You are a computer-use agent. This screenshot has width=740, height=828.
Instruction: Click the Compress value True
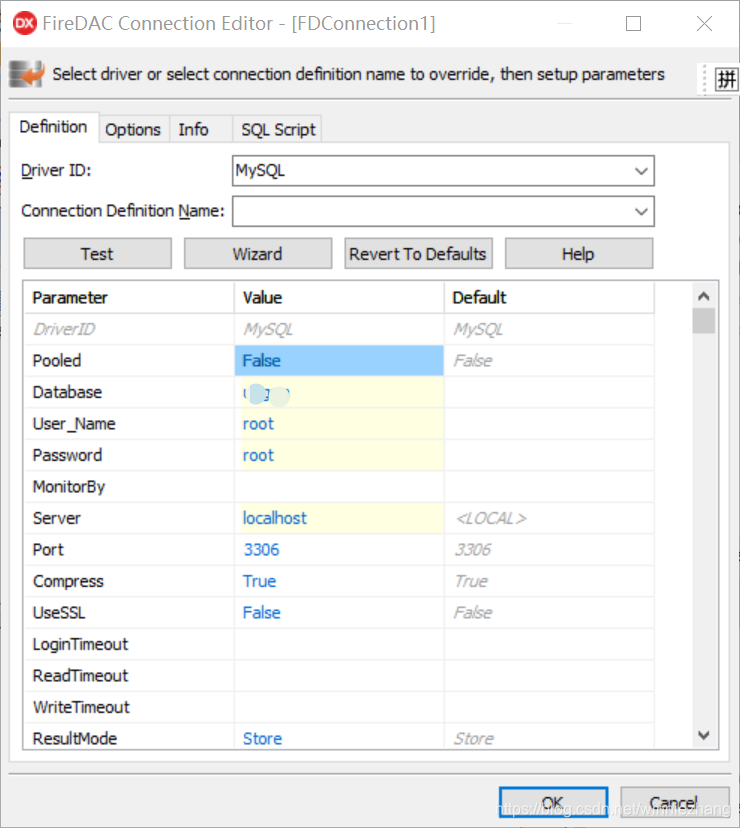(x=339, y=581)
